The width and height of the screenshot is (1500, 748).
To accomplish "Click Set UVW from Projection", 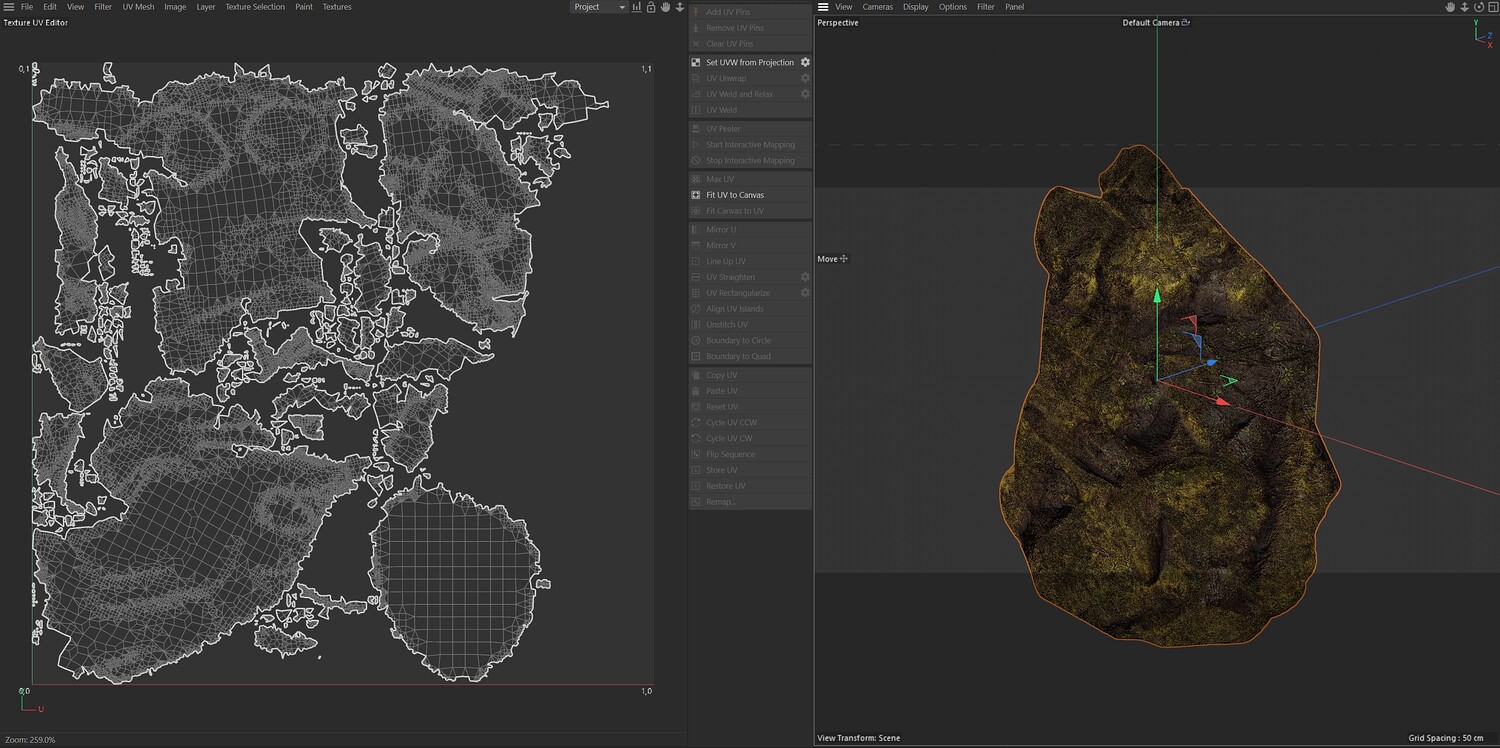I will 749,62.
